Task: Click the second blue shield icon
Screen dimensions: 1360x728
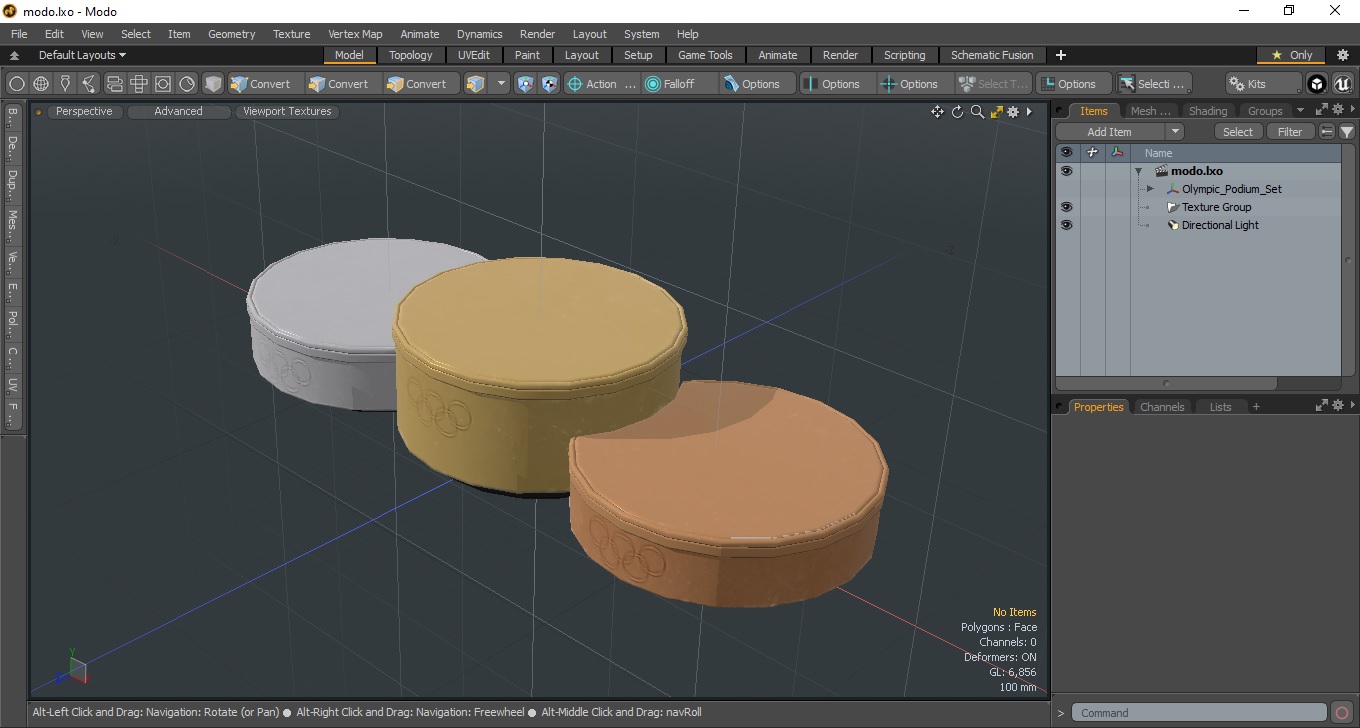Action: coord(549,84)
